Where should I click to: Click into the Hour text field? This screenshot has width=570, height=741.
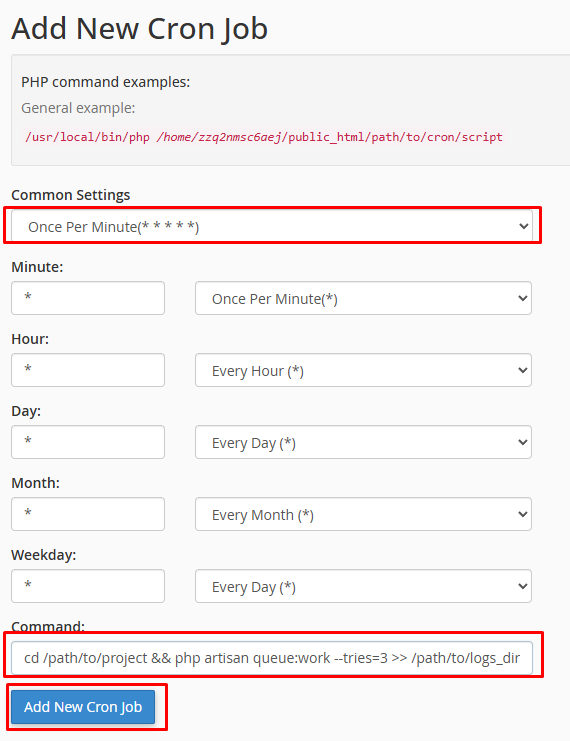click(x=88, y=370)
